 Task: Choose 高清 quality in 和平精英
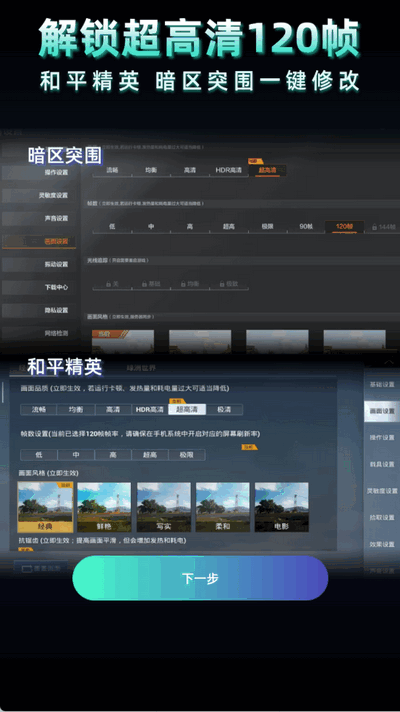pos(113,410)
